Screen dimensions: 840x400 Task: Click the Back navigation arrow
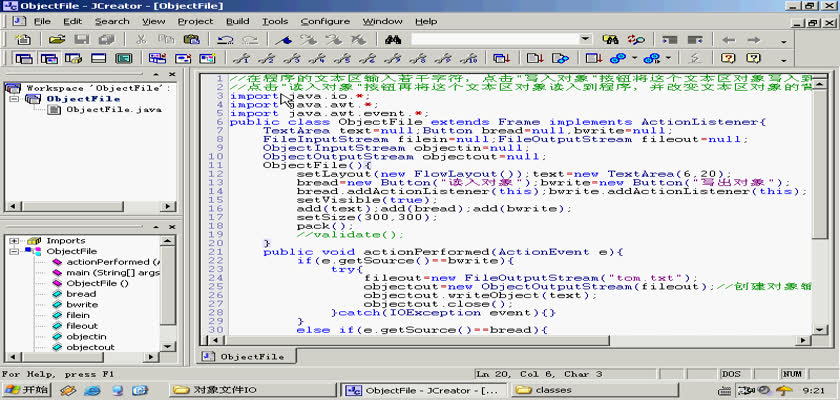(729, 40)
